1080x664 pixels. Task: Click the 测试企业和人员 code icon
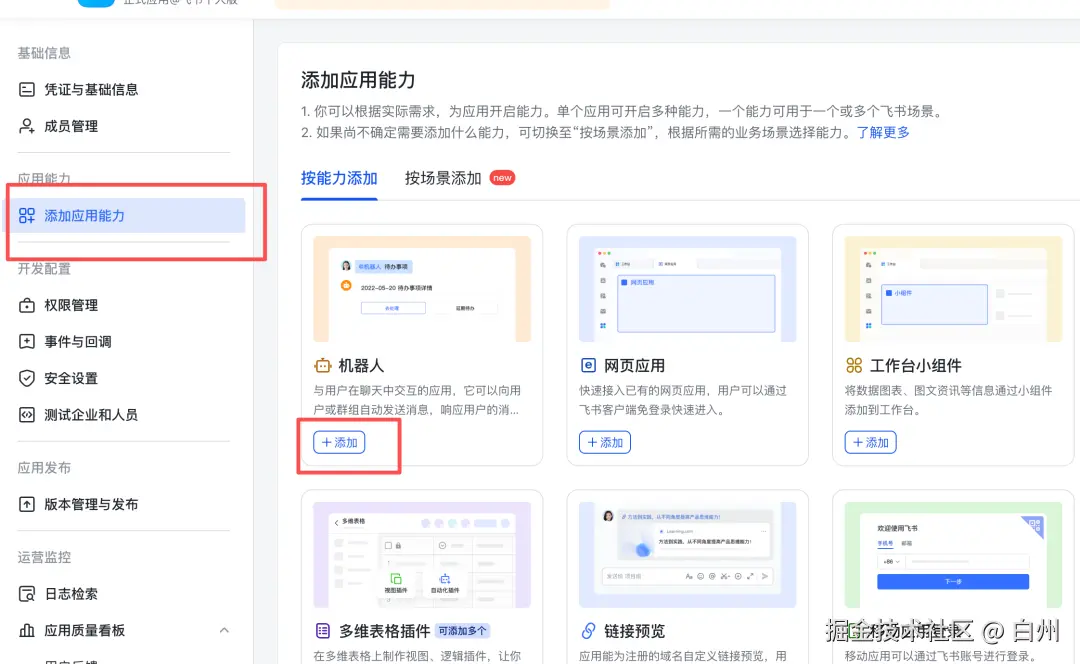click(x=27, y=415)
